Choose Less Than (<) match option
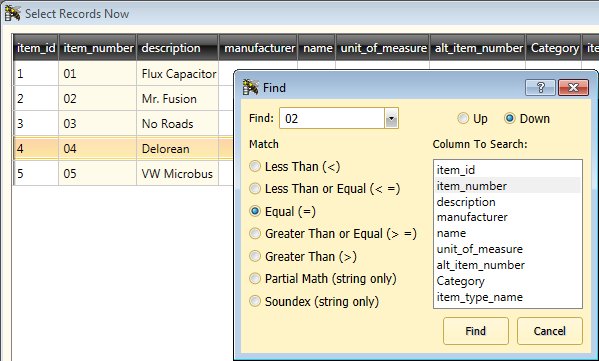This screenshot has width=599, height=361. tap(295, 167)
